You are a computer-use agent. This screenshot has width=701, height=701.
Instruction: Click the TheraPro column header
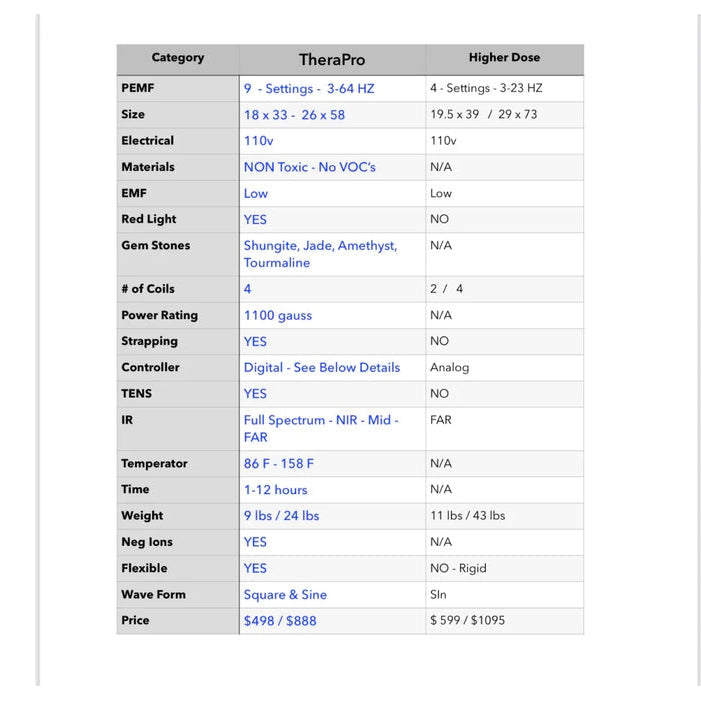tap(332, 59)
